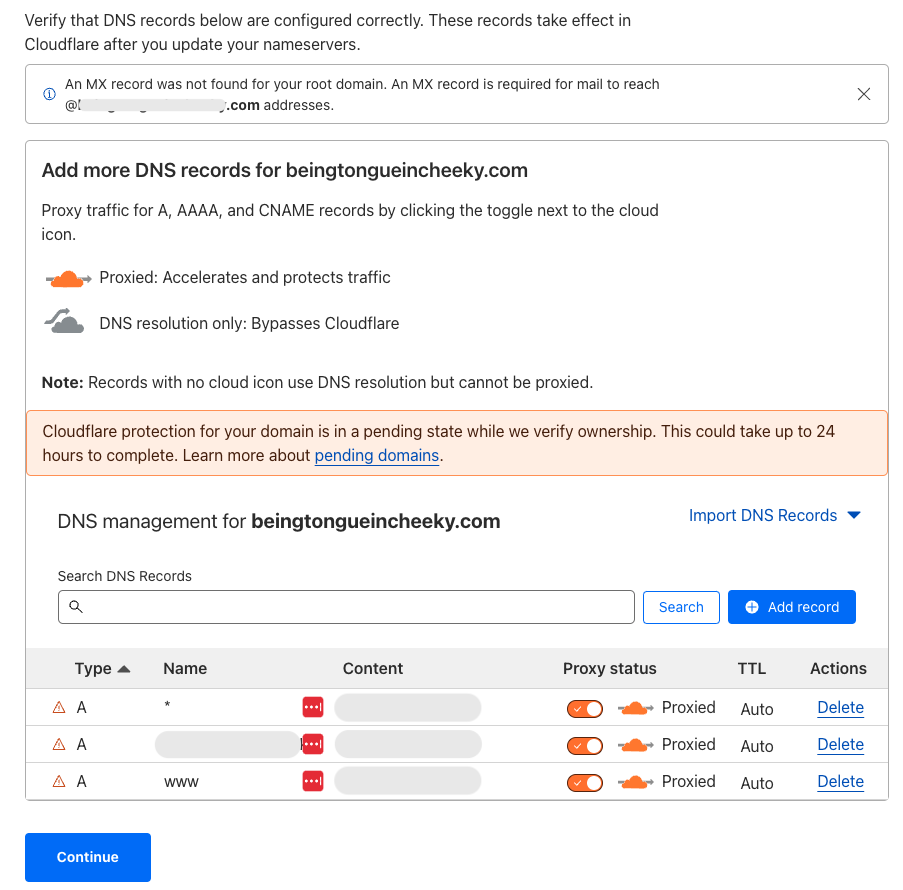Click the Actions column header
The width and height of the screenshot is (903, 890).
[838, 668]
